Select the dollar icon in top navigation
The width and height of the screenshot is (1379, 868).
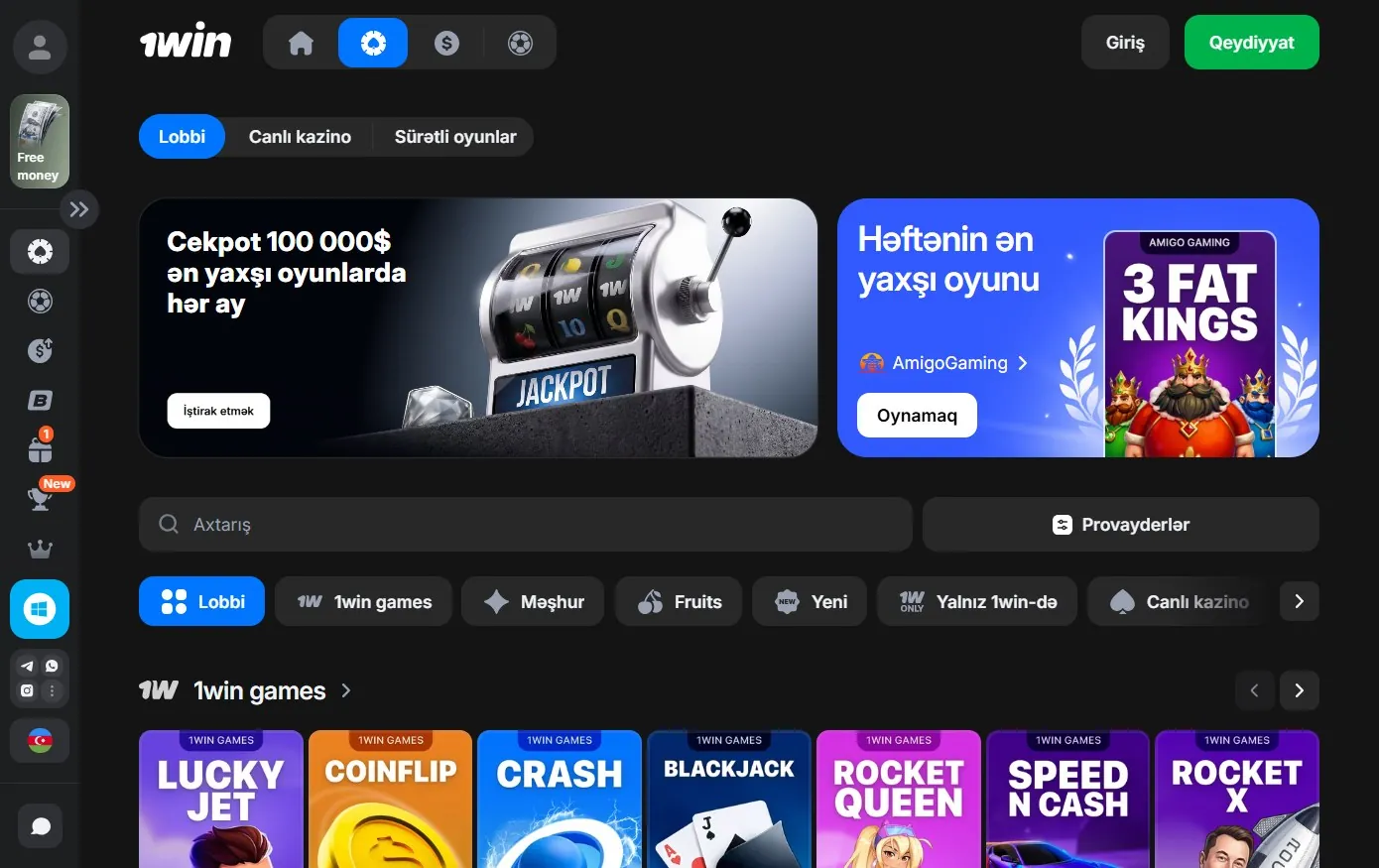click(446, 43)
